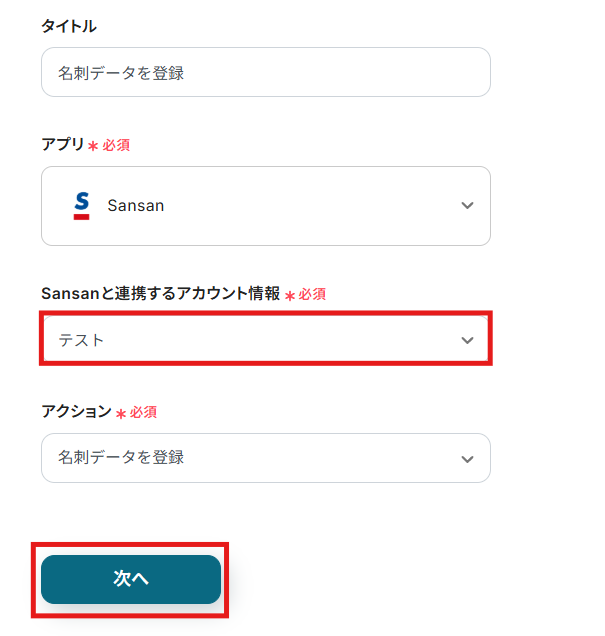Click the タイトル field label
The image size is (605, 636).
pos(69,26)
